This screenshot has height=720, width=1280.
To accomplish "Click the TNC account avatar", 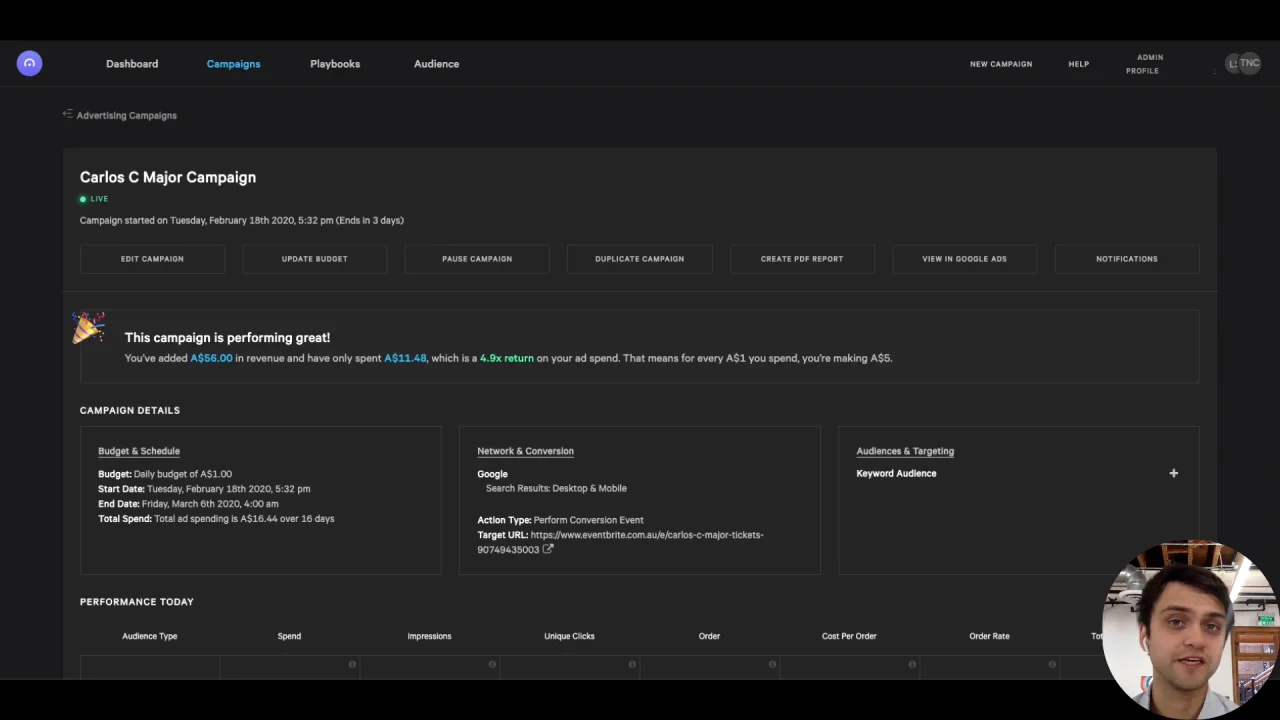I will 1248,64.
